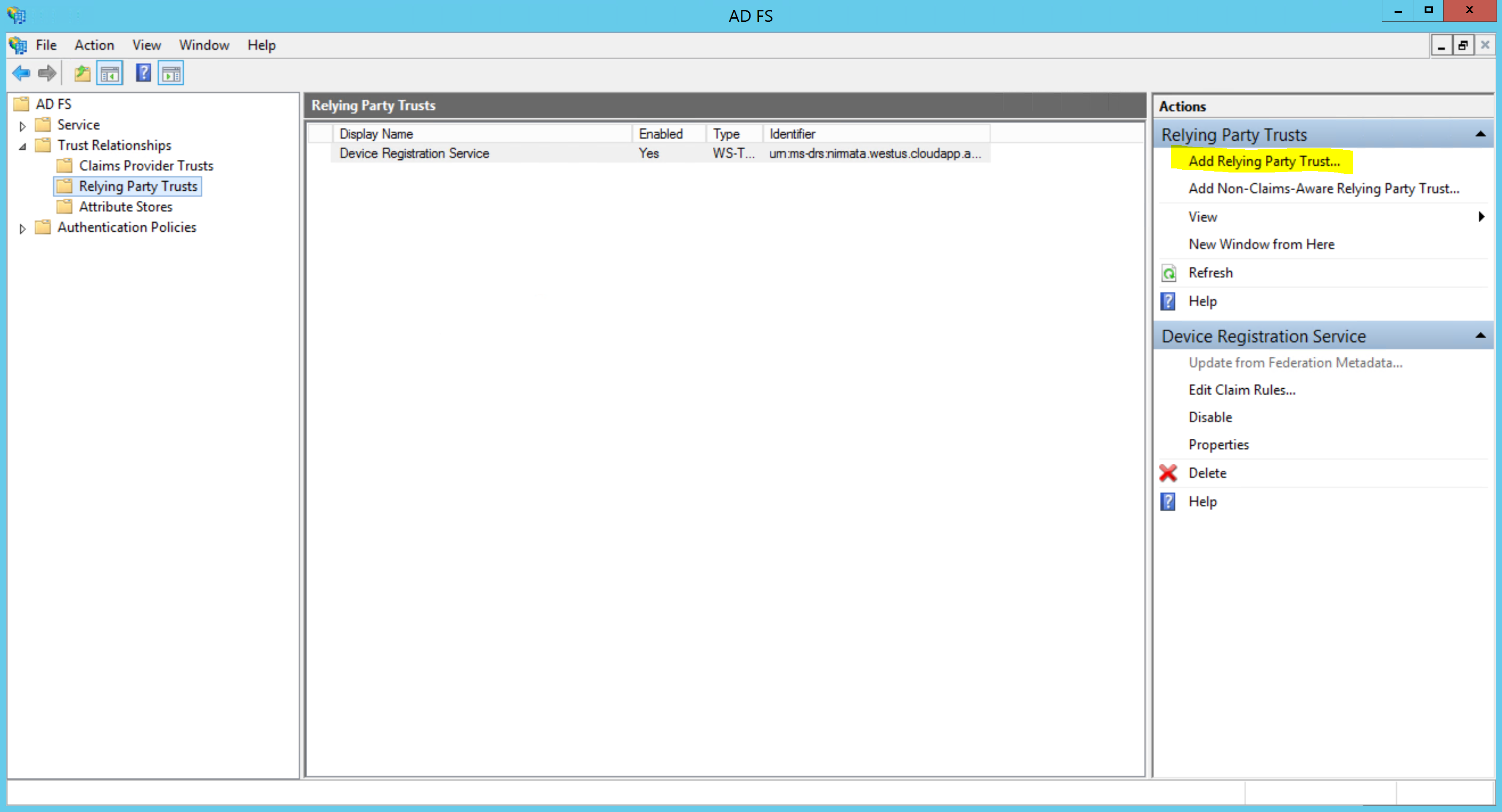
Task: Click the Trust Relationships folder icon
Action: (43, 145)
